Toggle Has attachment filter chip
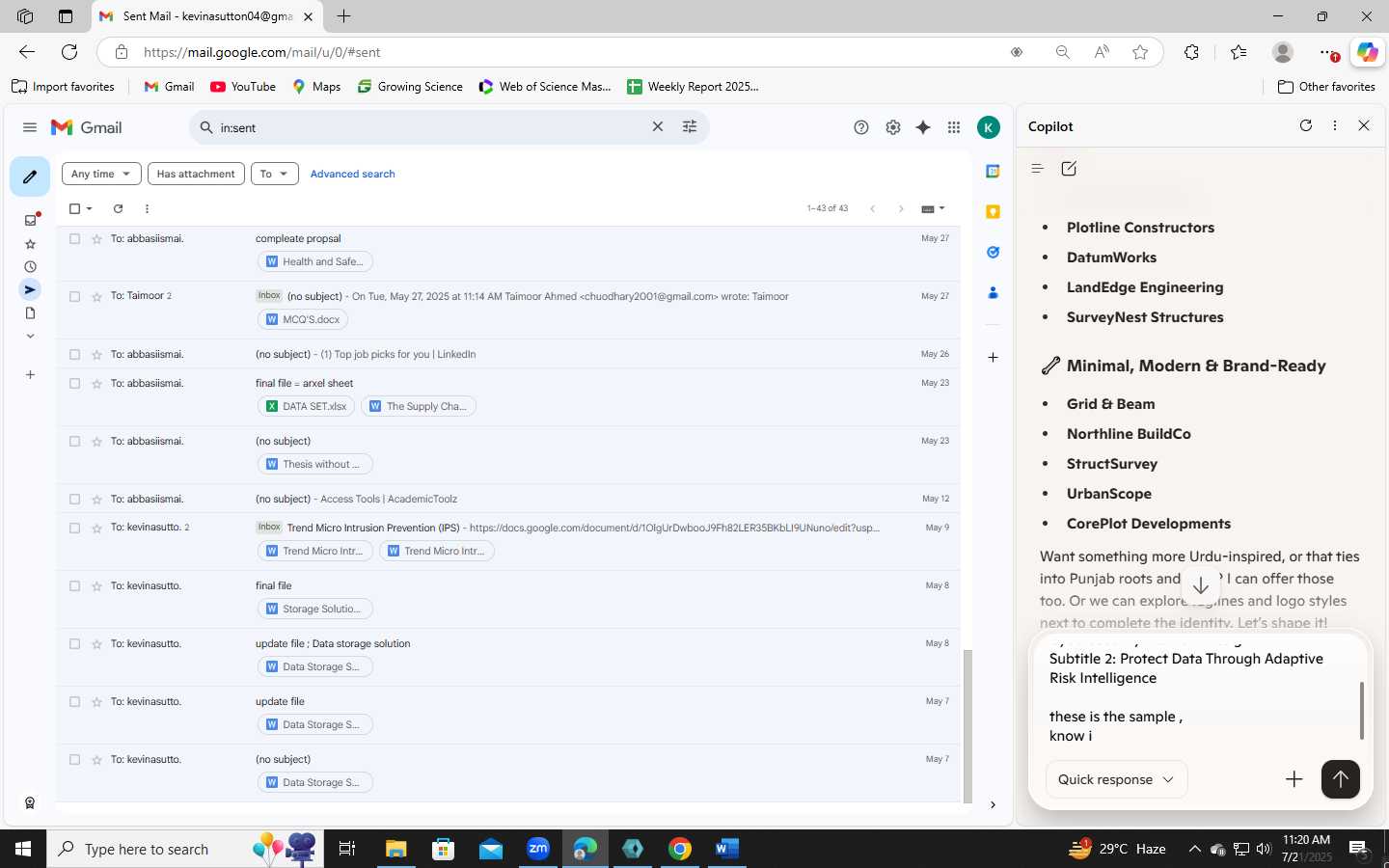The width and height of the screenshot is (1389, 868). tap(196, 174)
